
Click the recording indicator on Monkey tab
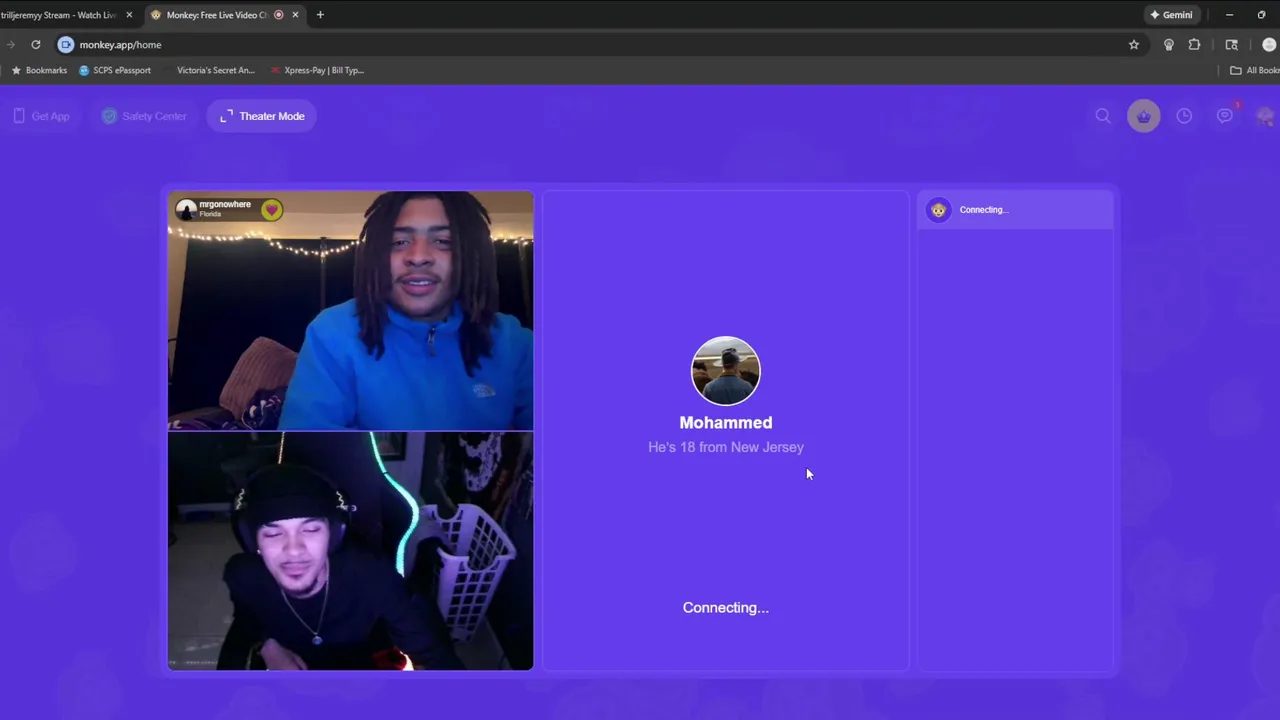(x=278, y=15)
